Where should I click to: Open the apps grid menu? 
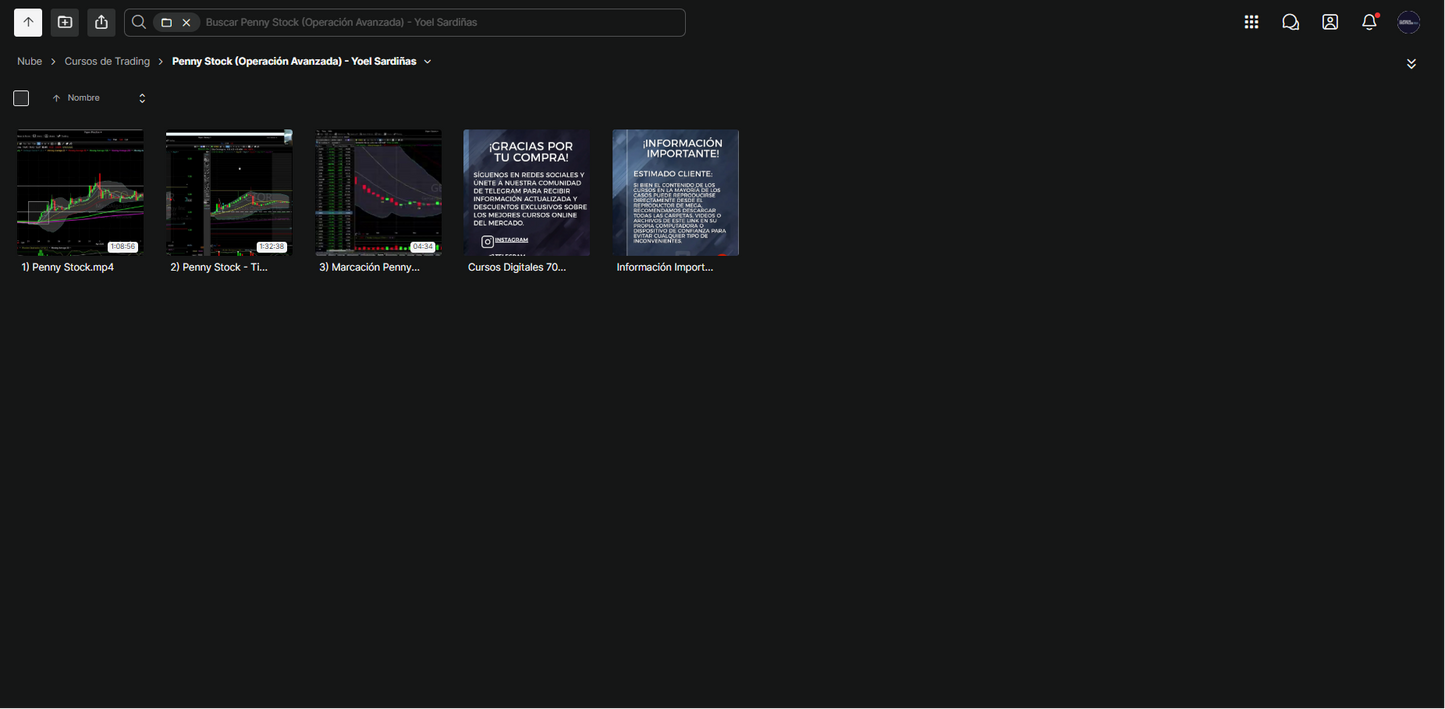coord(1251,22)
